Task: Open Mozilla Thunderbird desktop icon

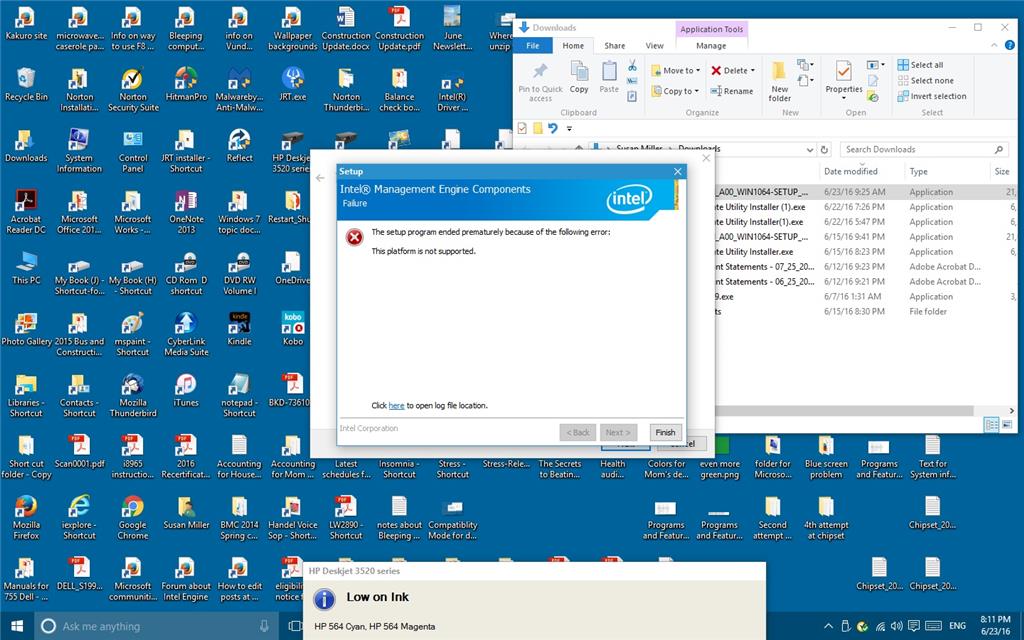Action: click(x=133, y=396)
